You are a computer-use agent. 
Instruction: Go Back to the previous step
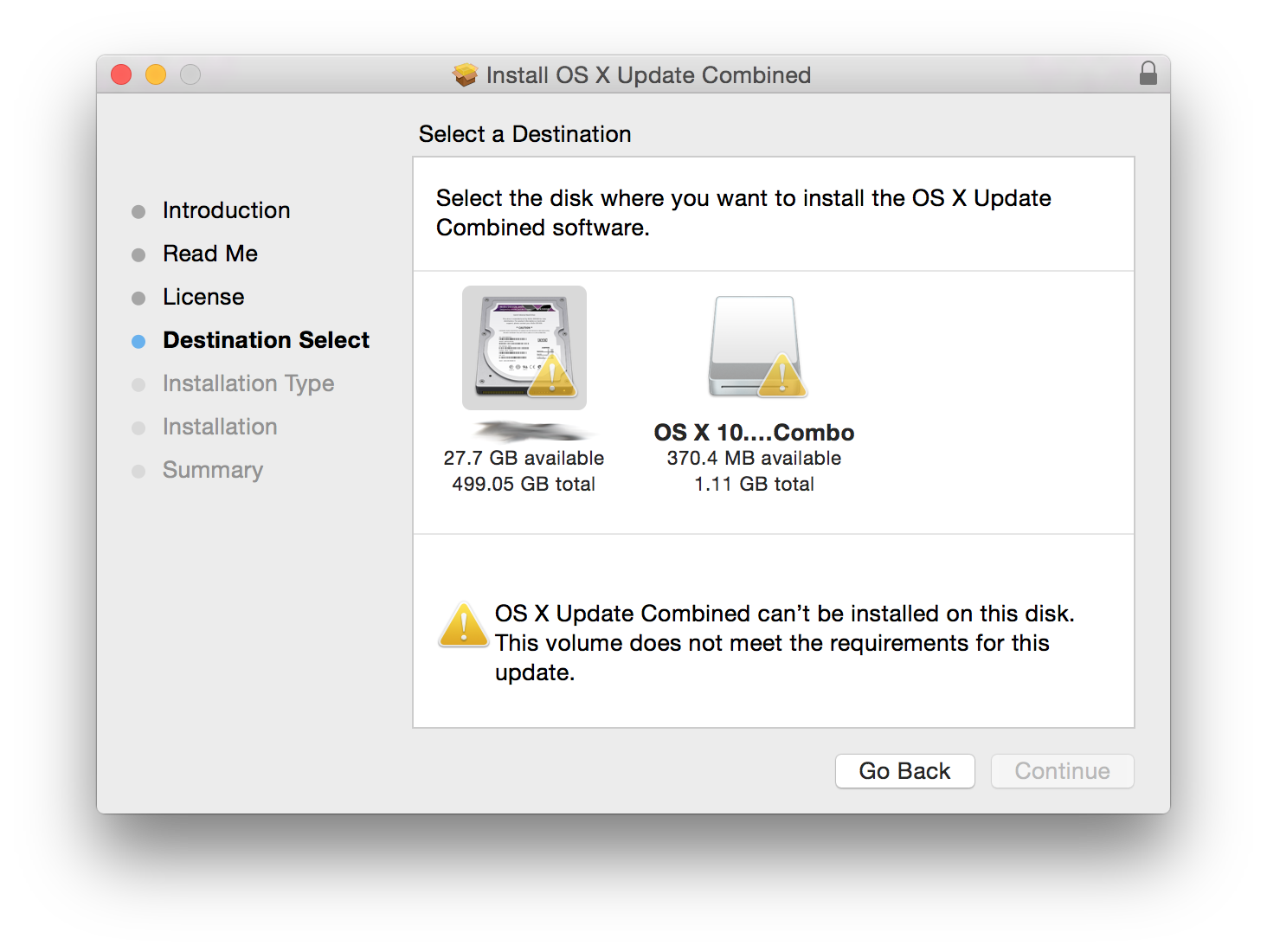coord(904,771)
